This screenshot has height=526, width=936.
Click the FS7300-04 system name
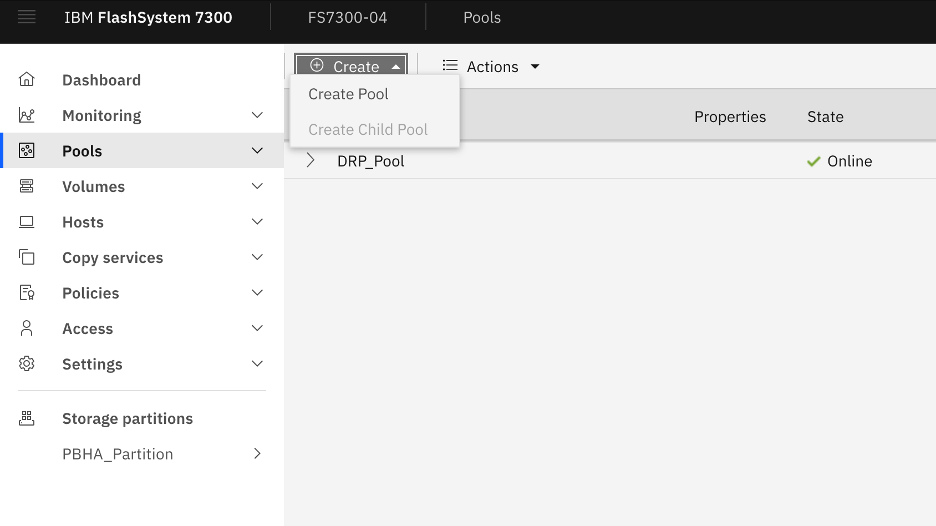coord(347,18)
